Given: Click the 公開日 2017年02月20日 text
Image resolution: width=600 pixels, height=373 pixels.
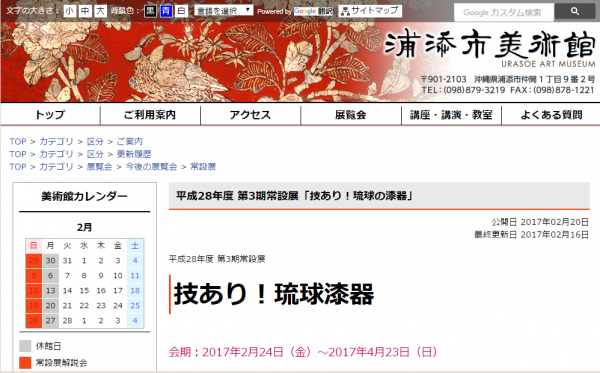Looking at the screenshot, I should click(540, 222).
